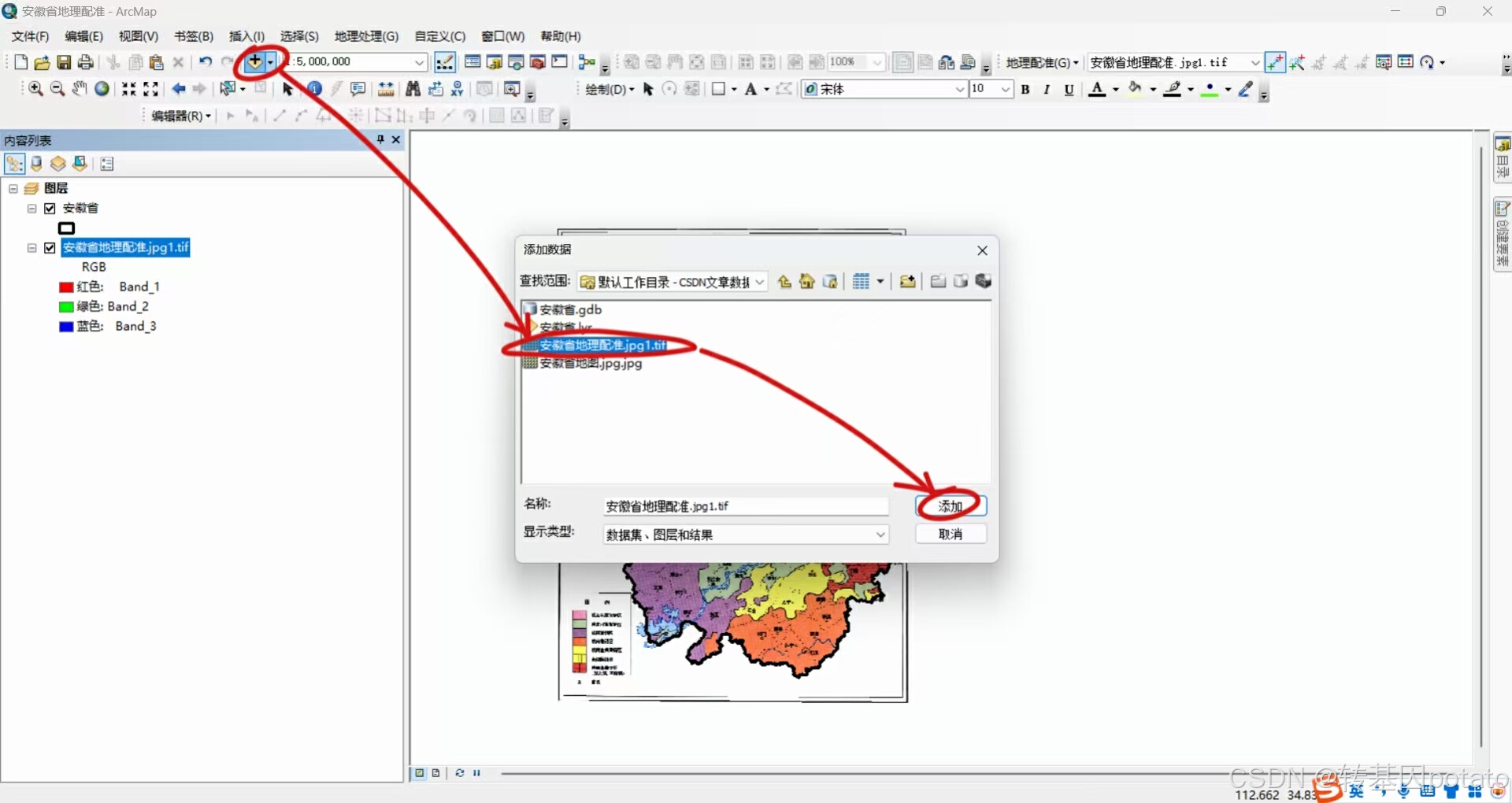The image size is (1512, 803).
Task: Open the 地理处理(G) menu
Action: tap(366, 36)
